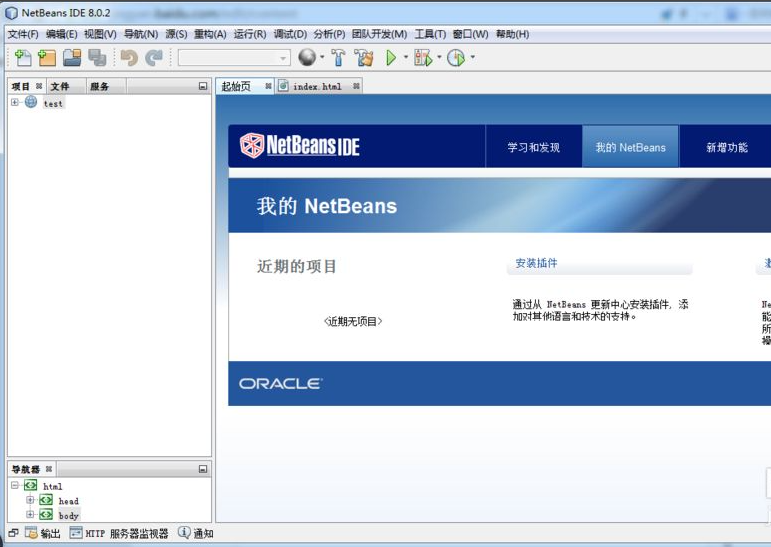Select the html element in navigator

tap(53, 486)
